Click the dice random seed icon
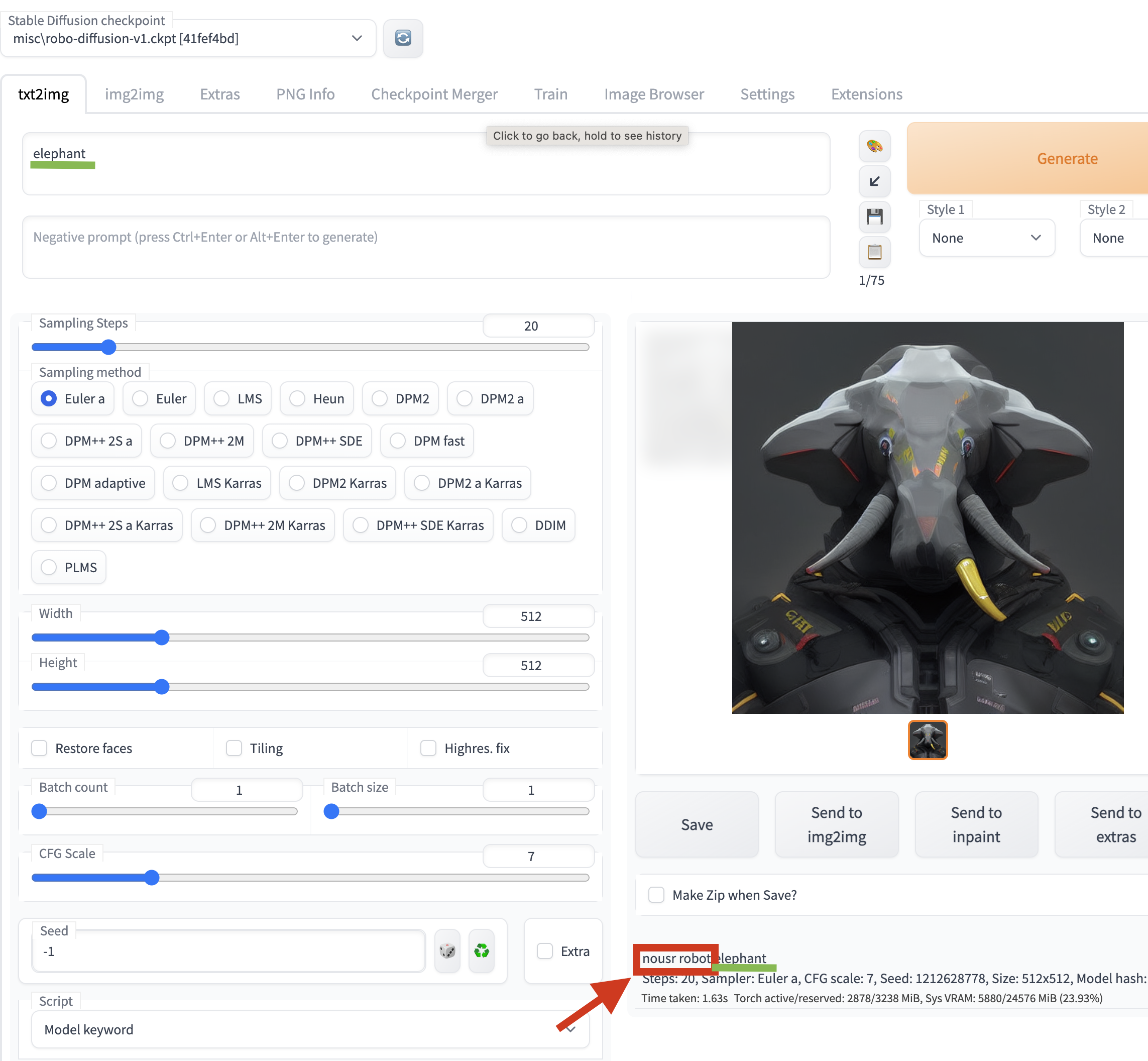Screen dimensions: 1148x1061 (x=447, y=951)
